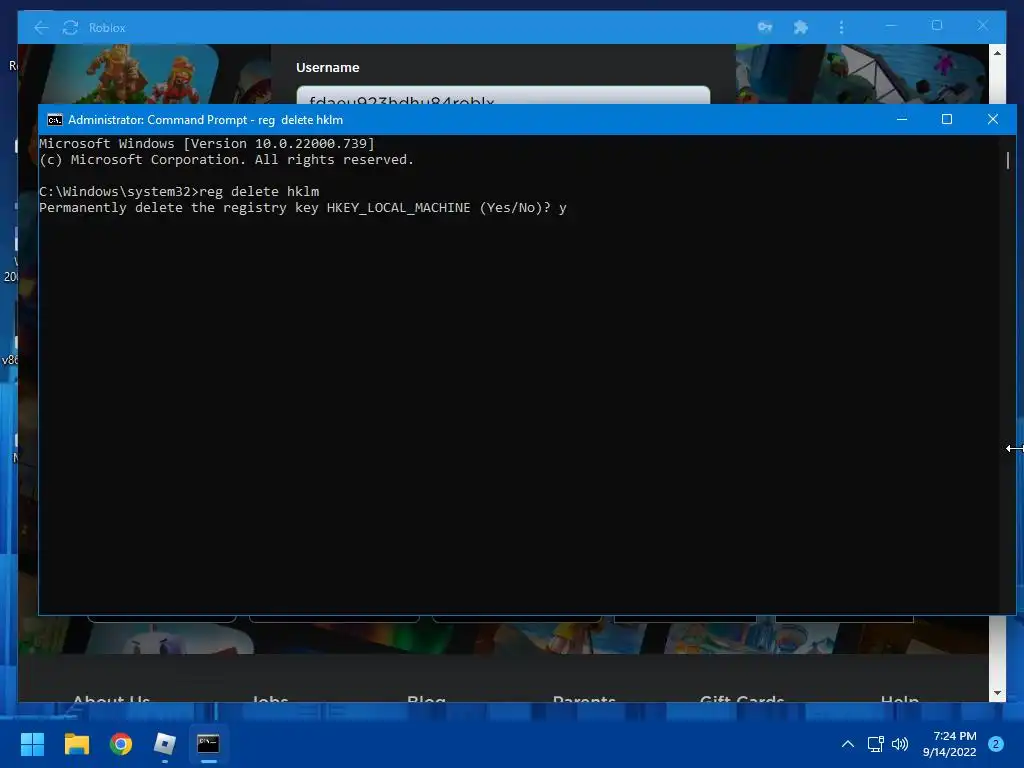
Task: Switch to Roblox app in taskbar
Action: click(165, 744)
